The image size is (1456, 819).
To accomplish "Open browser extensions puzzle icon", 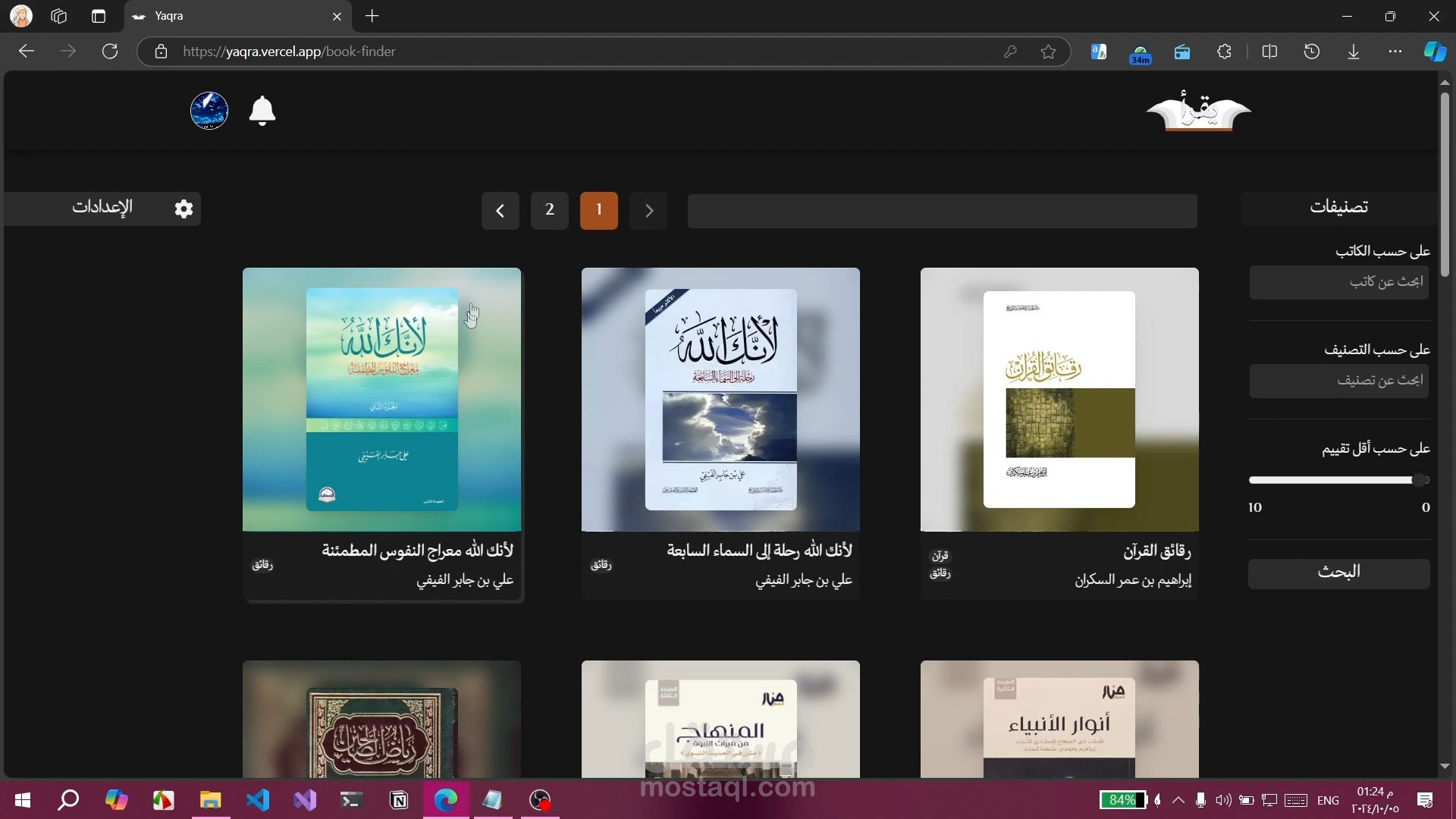I will (1223, 52).
